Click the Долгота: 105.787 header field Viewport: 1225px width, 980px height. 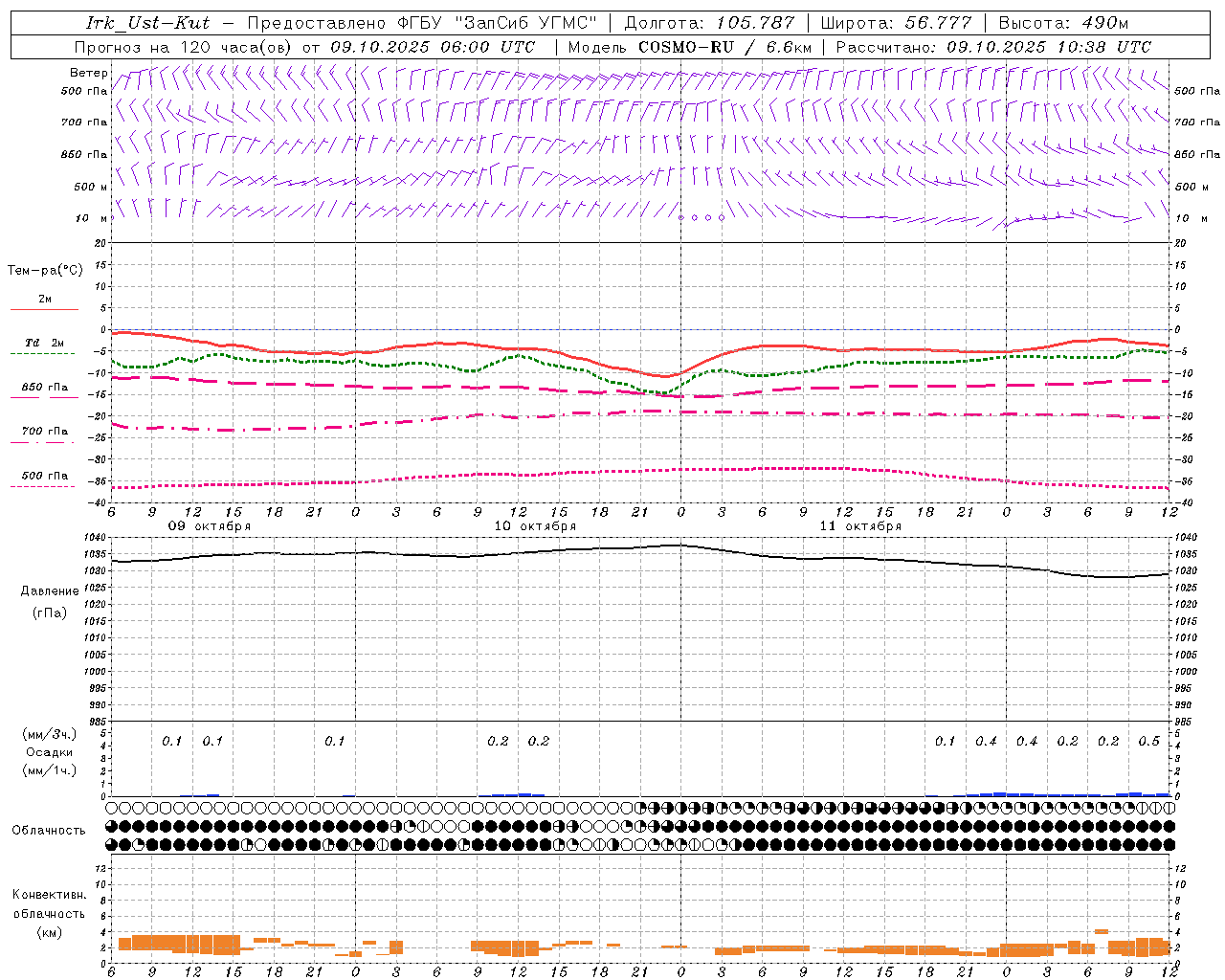709,23
